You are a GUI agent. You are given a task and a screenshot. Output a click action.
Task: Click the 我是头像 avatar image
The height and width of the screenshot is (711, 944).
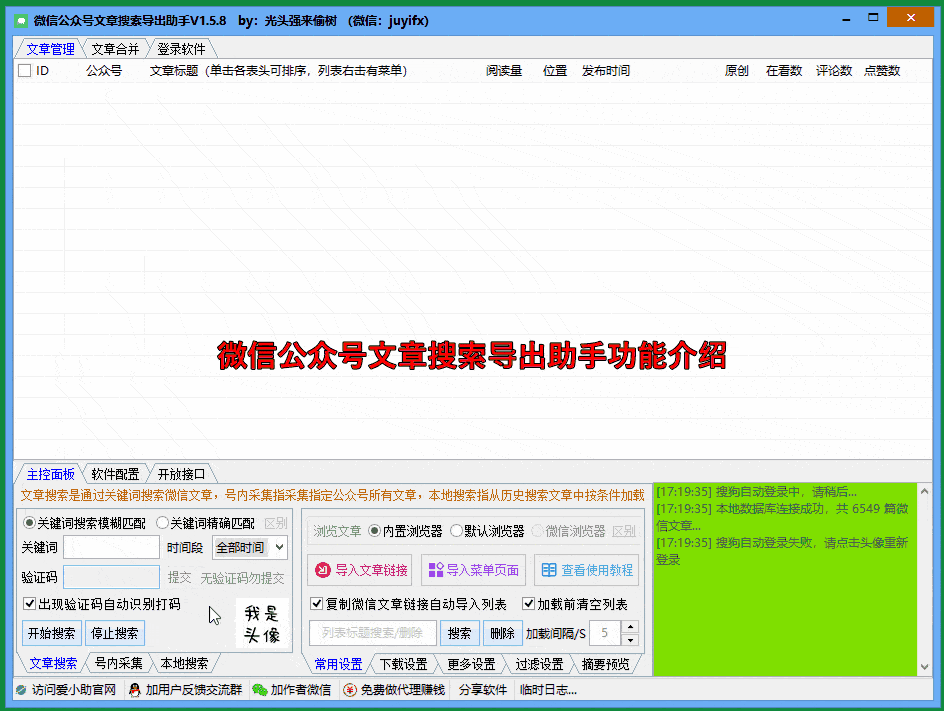click(x=262, y=625)
